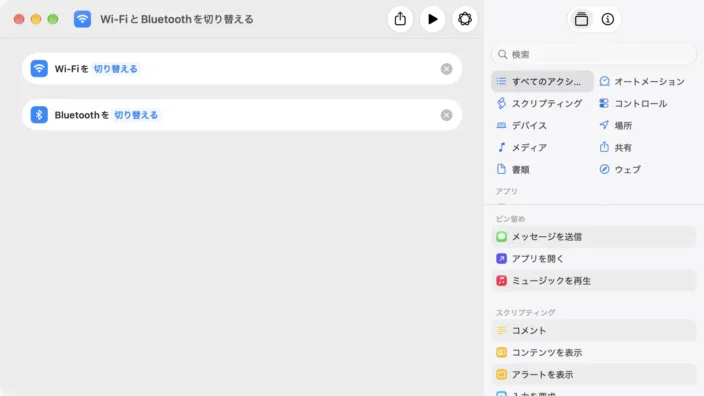This screenshot has width=704, height=396.
Task: Click the Bluetooth action icon
Action: click(x=39, y=115)
